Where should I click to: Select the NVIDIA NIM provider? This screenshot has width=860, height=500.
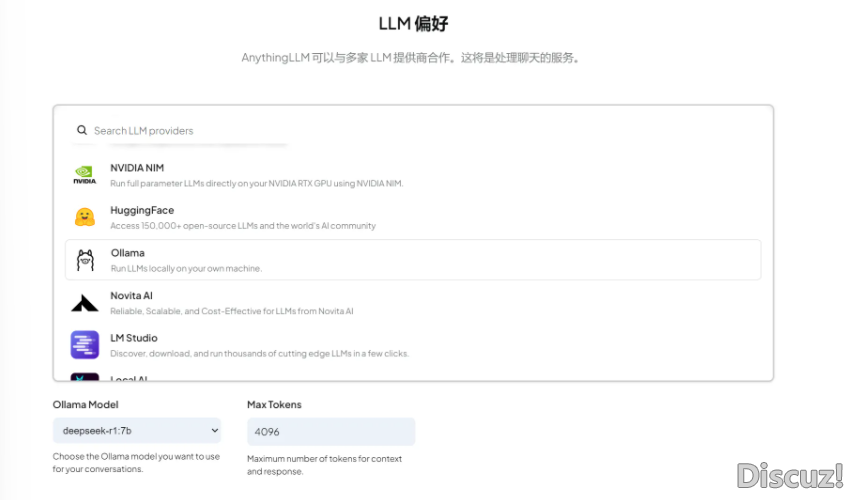[413, 175]
